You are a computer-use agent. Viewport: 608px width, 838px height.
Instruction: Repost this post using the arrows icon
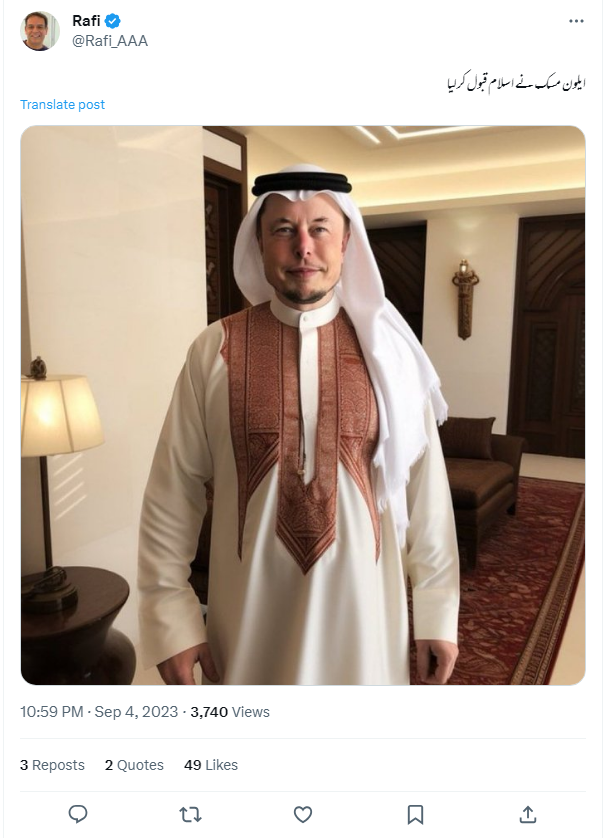coord(190,814)
